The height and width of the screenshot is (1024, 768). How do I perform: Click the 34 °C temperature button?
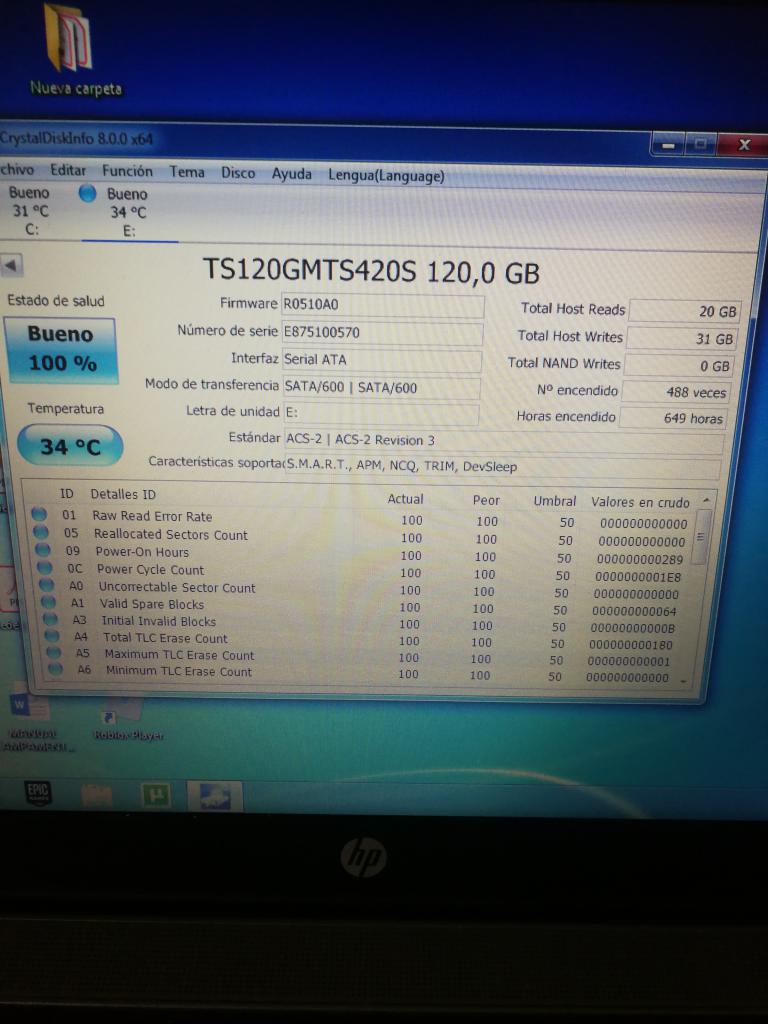coord(70,446)
